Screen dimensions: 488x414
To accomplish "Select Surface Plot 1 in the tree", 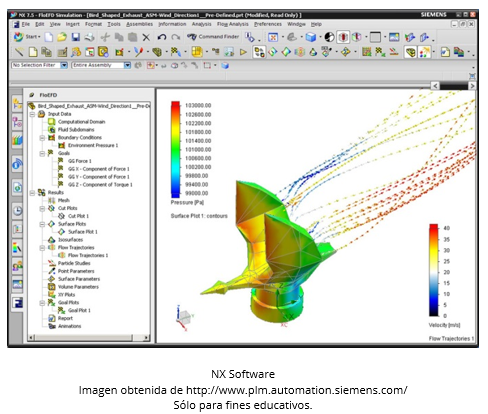I will pos(83,232).
